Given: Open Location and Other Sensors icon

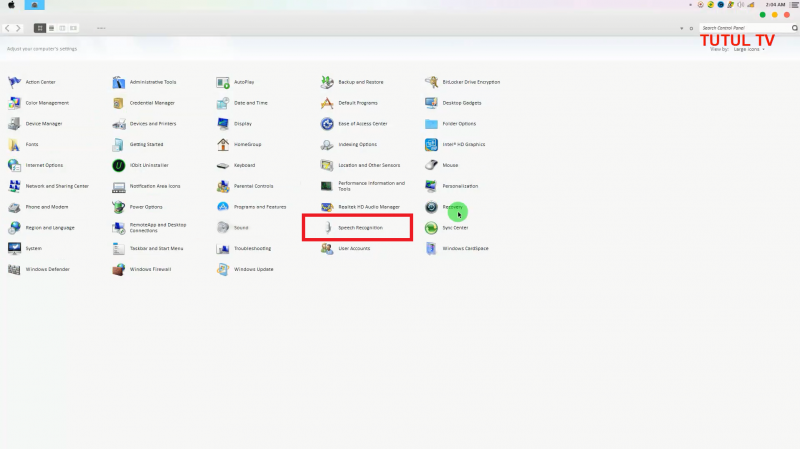Looking at the screenshot, I should [x=327, y=165].
